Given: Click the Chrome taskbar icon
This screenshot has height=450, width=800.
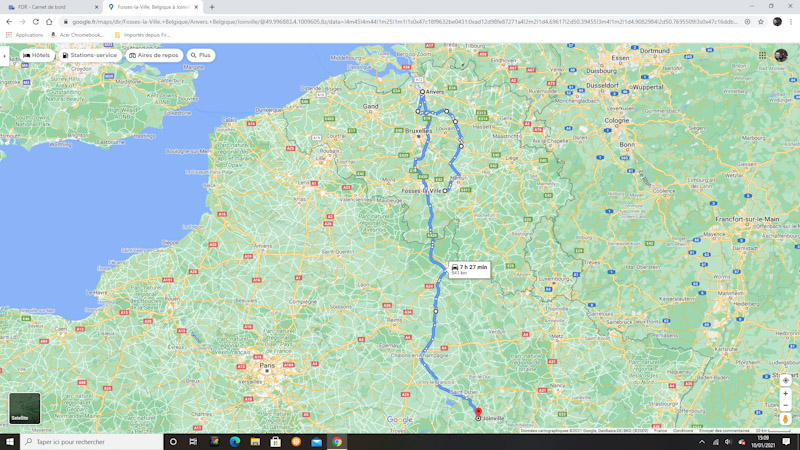Looking at the screenshot, I should point(337,442).
